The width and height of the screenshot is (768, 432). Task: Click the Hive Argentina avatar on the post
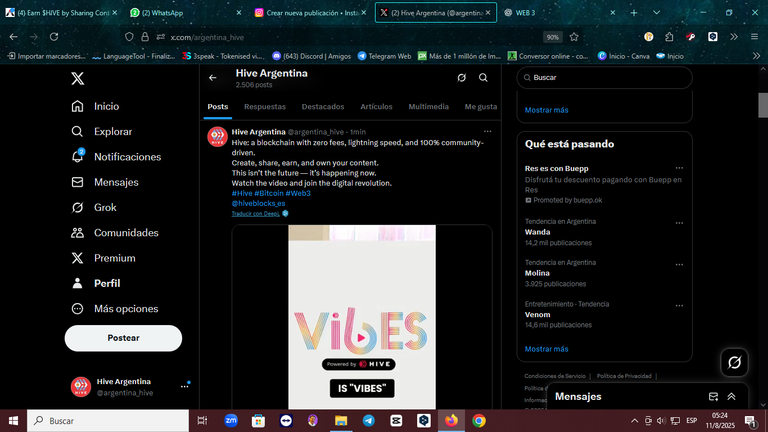pyautogui.click(x=217, y=137)
